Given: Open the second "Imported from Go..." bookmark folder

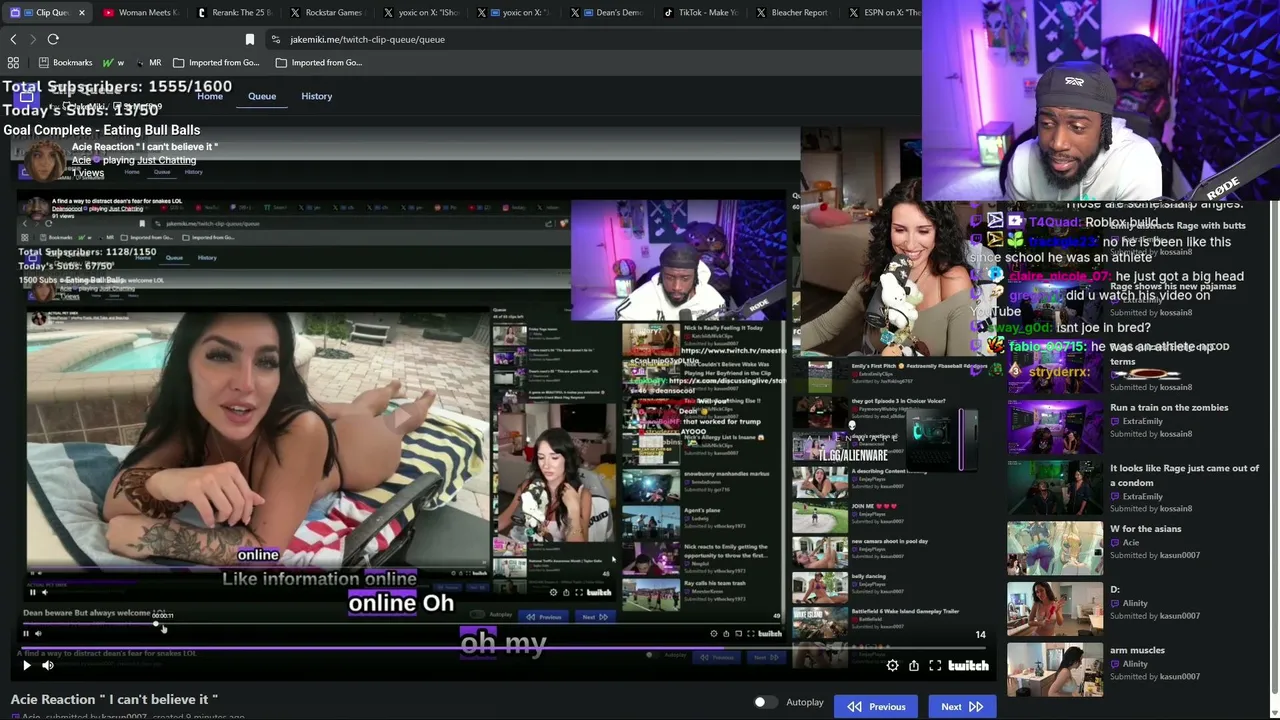Looking at the screenshot, I should pyautogui.click(x=319, y=62).
